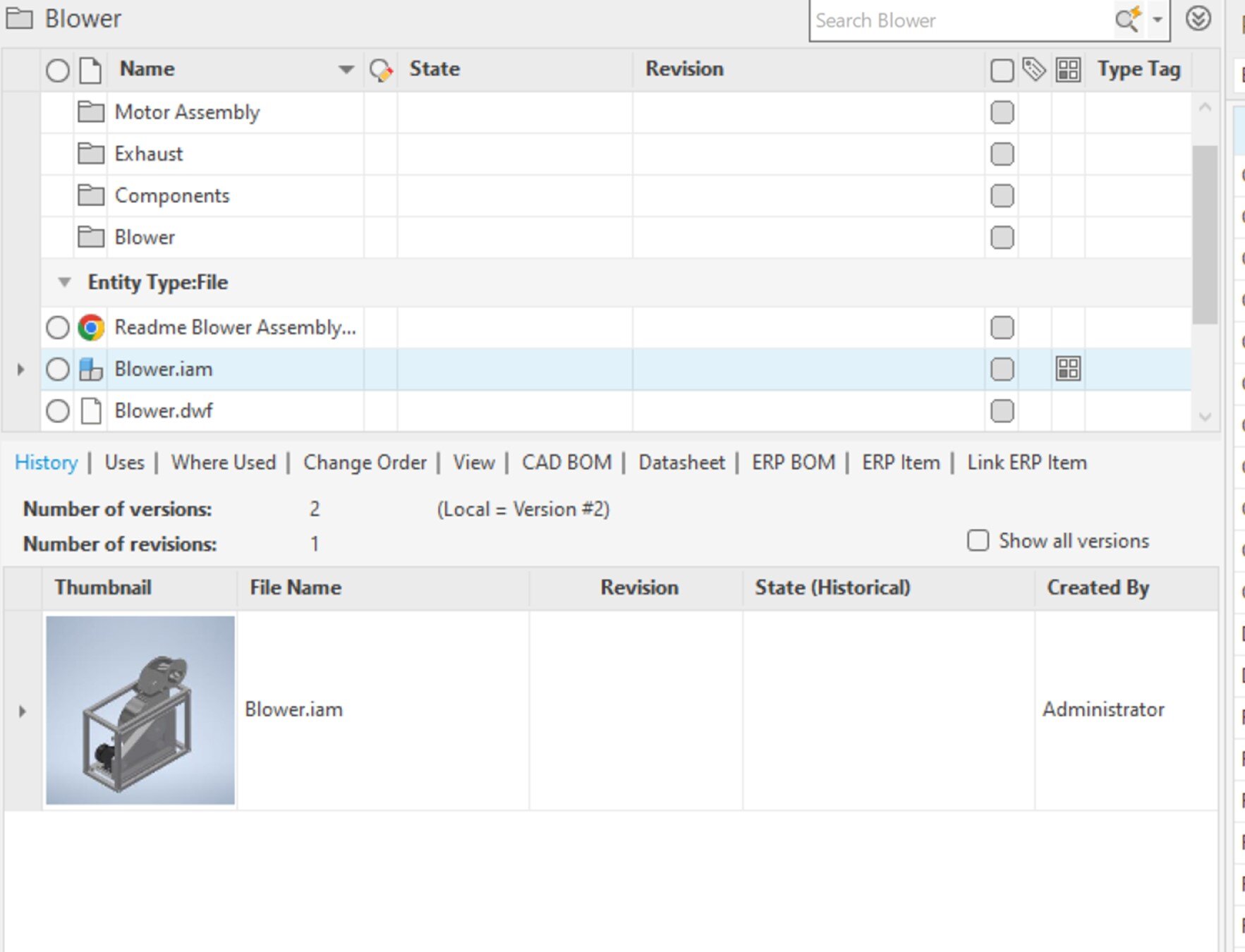The width and height of the screenshot is (1245, 952).
Task: Check the Motor Assembly row checkbox
Action: (x=1002, y=112)
